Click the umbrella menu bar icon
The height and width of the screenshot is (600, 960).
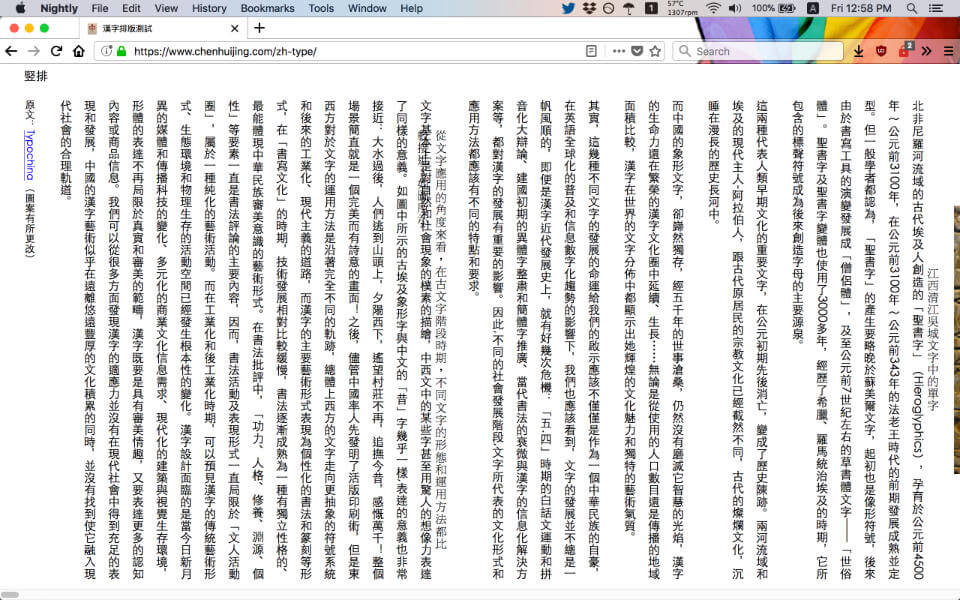click(629, 9)
